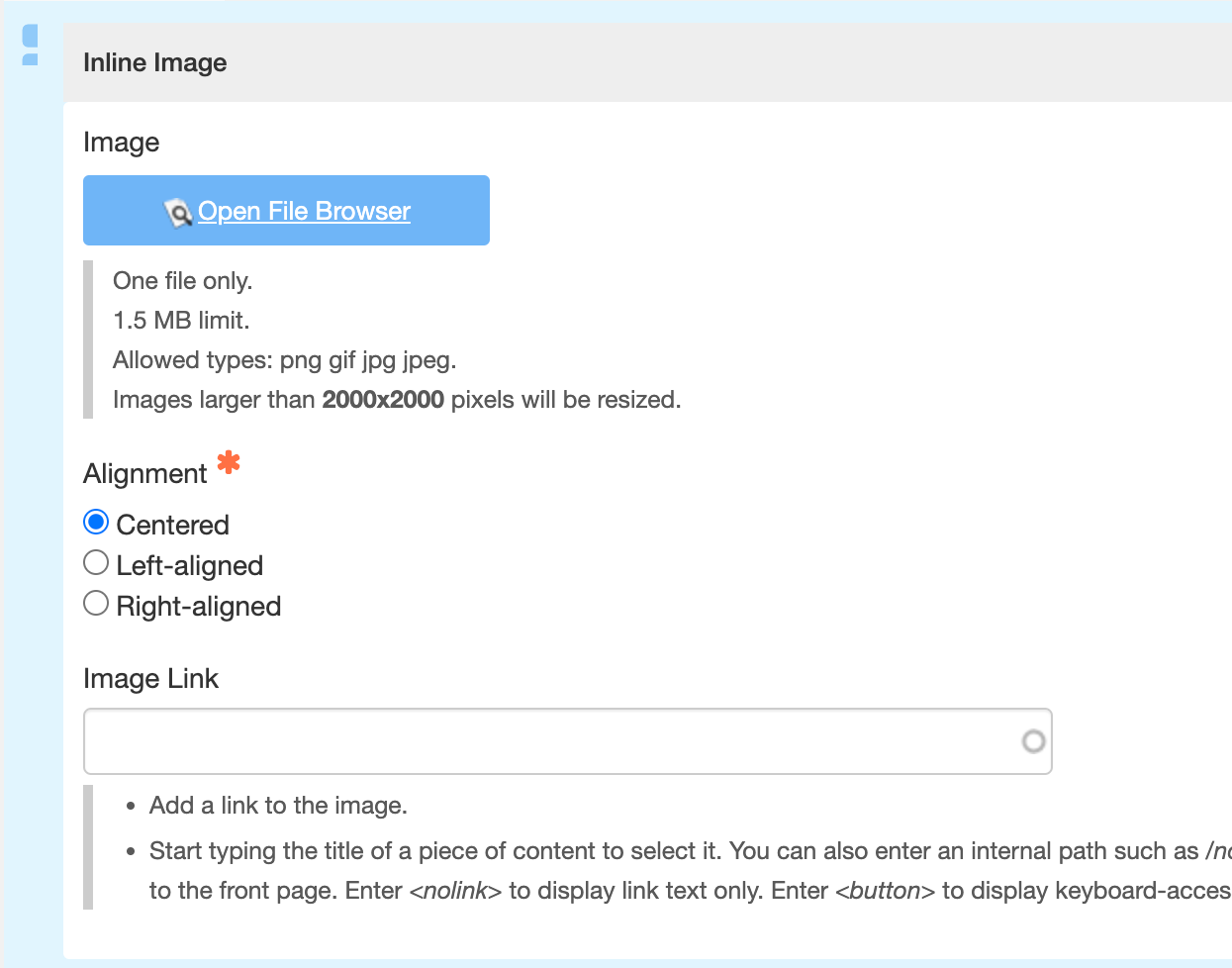Screen dimensions: 1232x968
Task: Click the empty Right-aligned radio circle
Action: [x=95, y=603]
